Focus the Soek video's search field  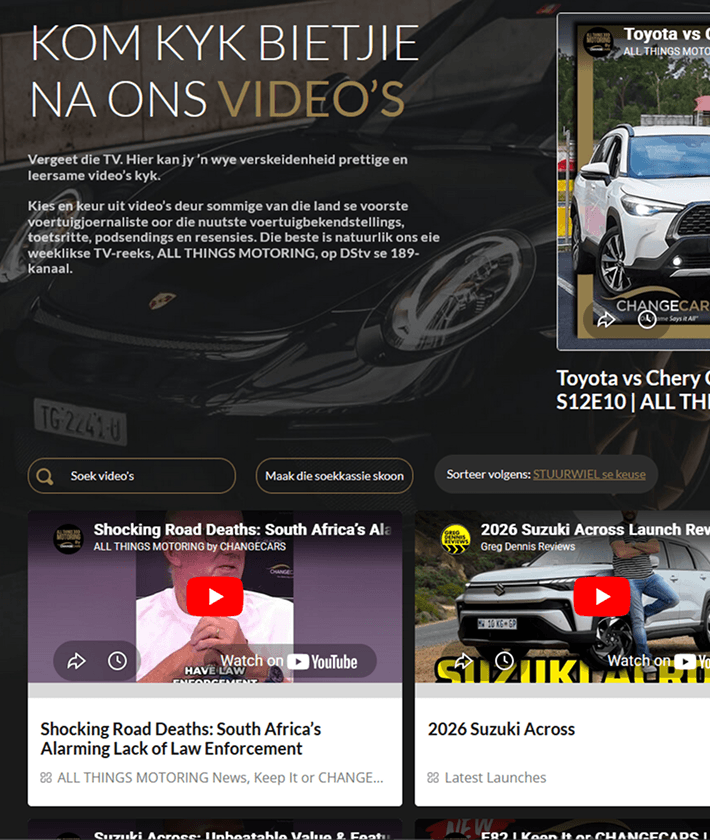click(x=132, y=476)
